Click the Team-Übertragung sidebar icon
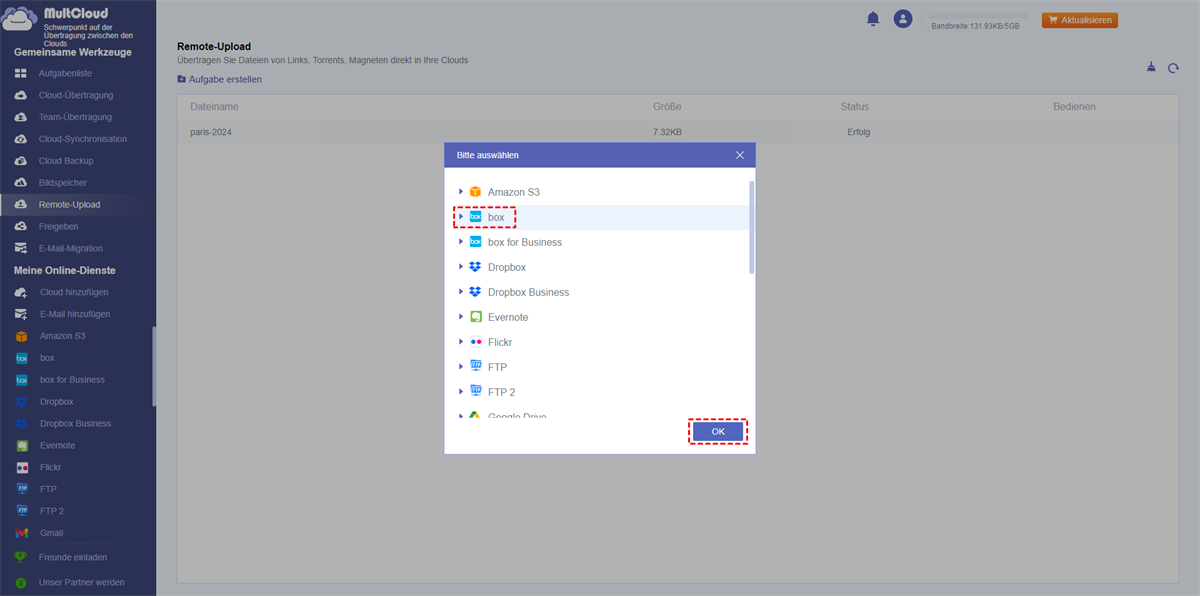Viewport: 1200px width, 596px height. coord(21,117)
